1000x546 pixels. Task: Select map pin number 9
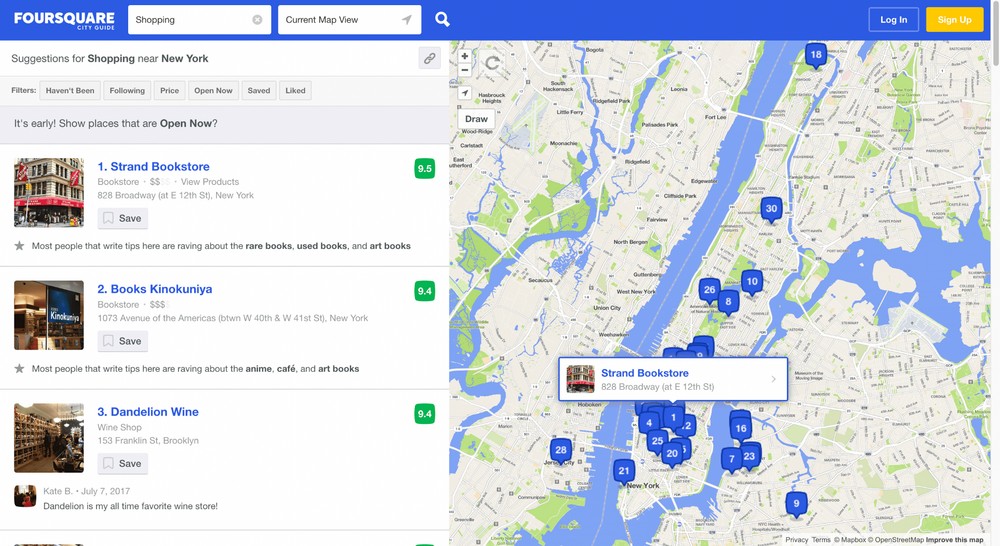(796, 505)
